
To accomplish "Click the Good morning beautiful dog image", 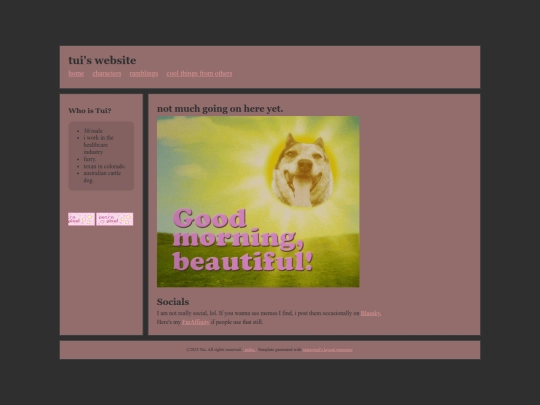I will pyautogui.click(x=258, y=201).
